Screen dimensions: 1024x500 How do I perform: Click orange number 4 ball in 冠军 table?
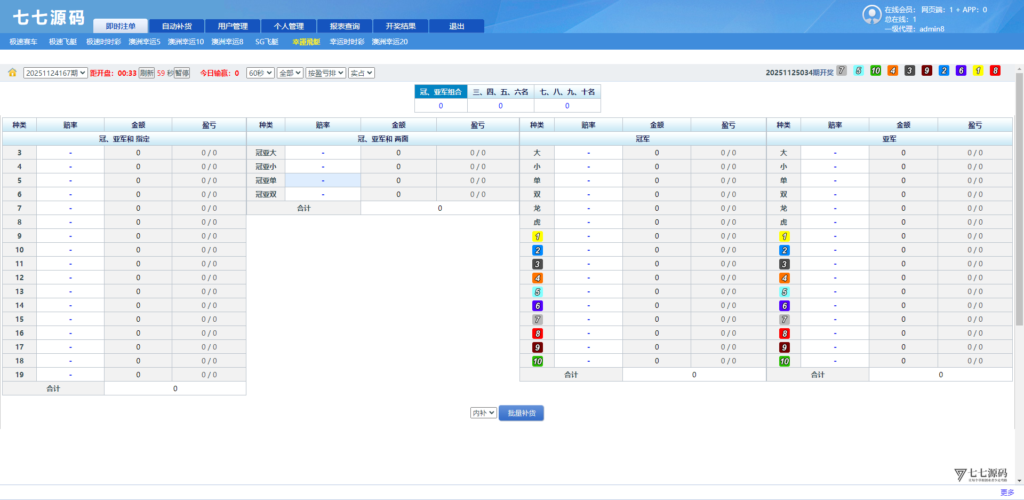pos(538,277)
